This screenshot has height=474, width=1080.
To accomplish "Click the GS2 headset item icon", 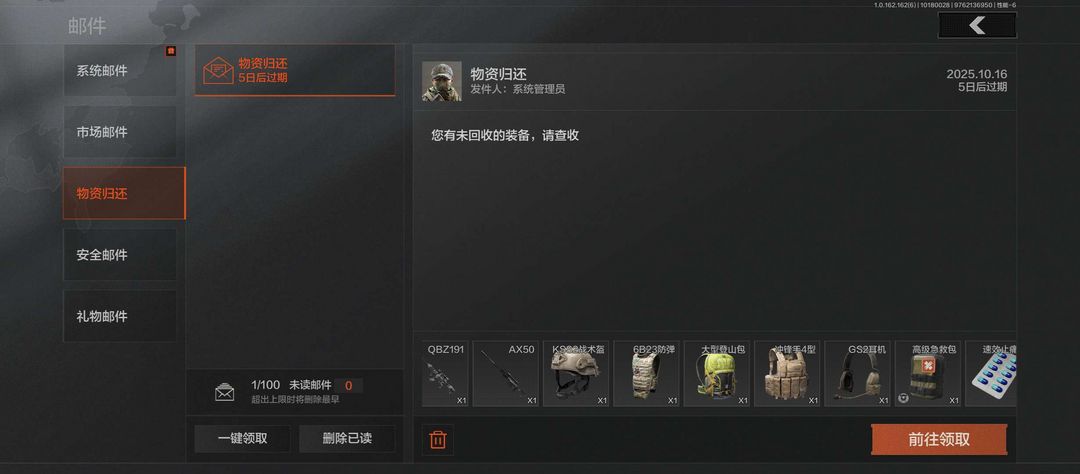I will (857, 373).
